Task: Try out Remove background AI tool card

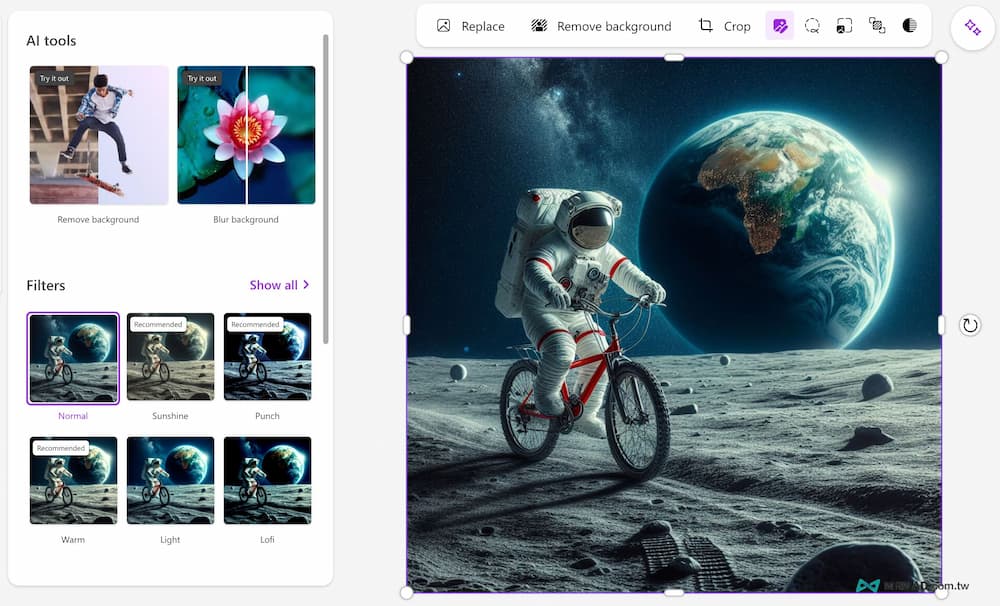Action: pos(99,135)
